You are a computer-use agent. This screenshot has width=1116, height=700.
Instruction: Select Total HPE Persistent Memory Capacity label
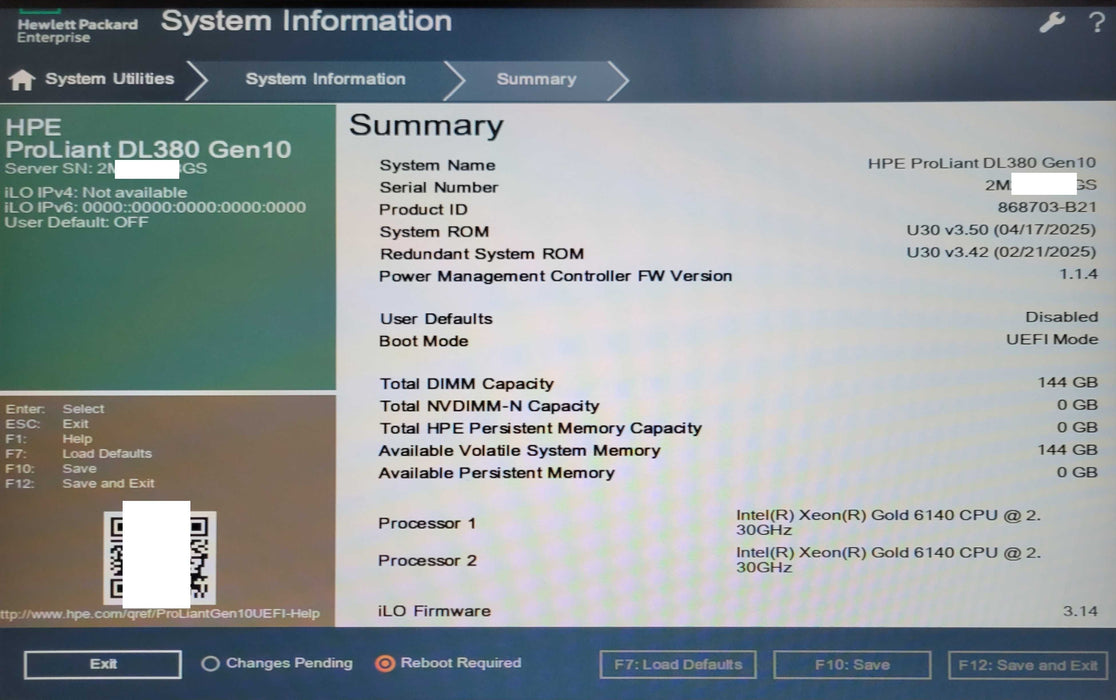[x=540, y=428]
